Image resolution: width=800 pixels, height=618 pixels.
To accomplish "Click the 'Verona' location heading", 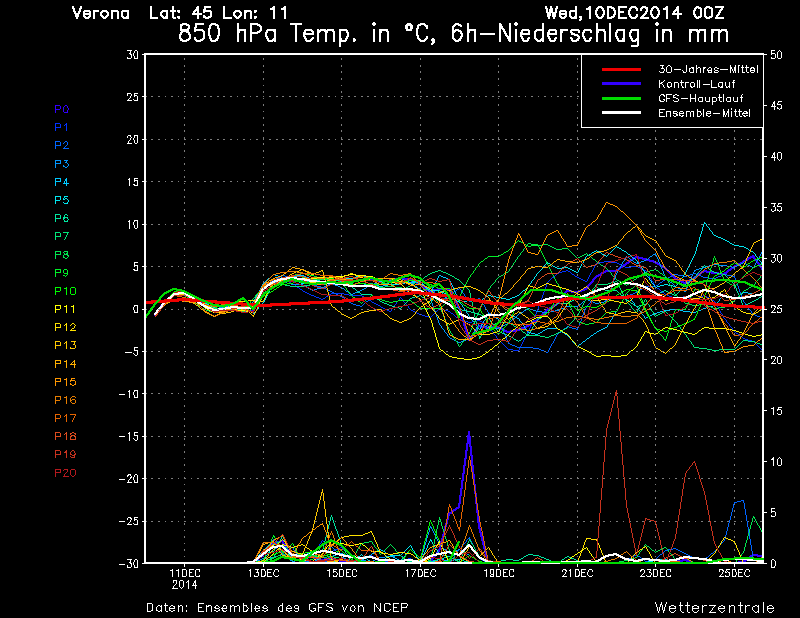I will tap(101, 13).
